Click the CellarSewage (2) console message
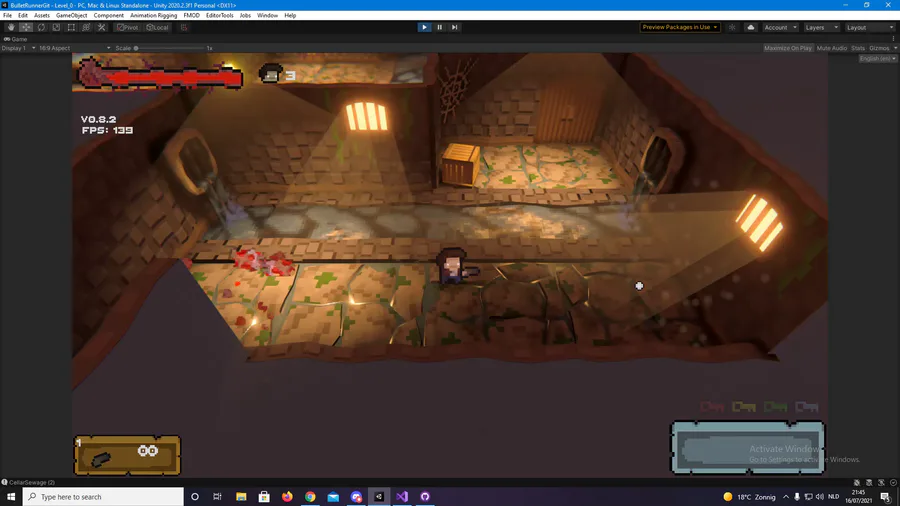Screen dimensions: 900x506 coord(29,482)
